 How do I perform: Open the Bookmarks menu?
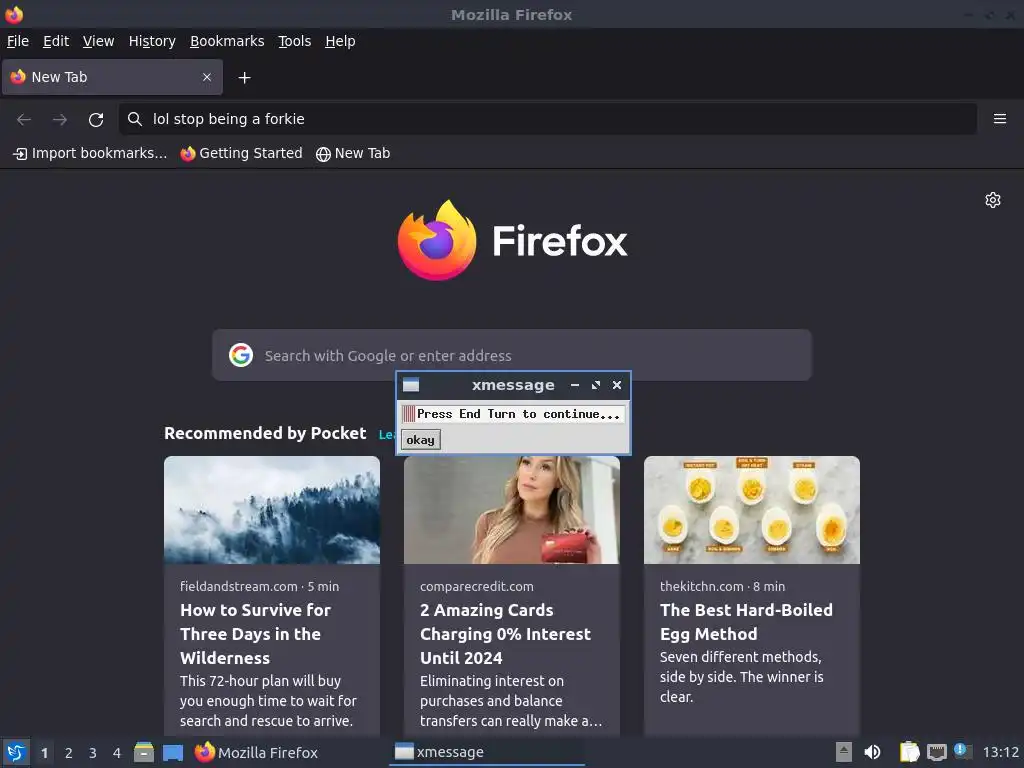click(227, 41)
